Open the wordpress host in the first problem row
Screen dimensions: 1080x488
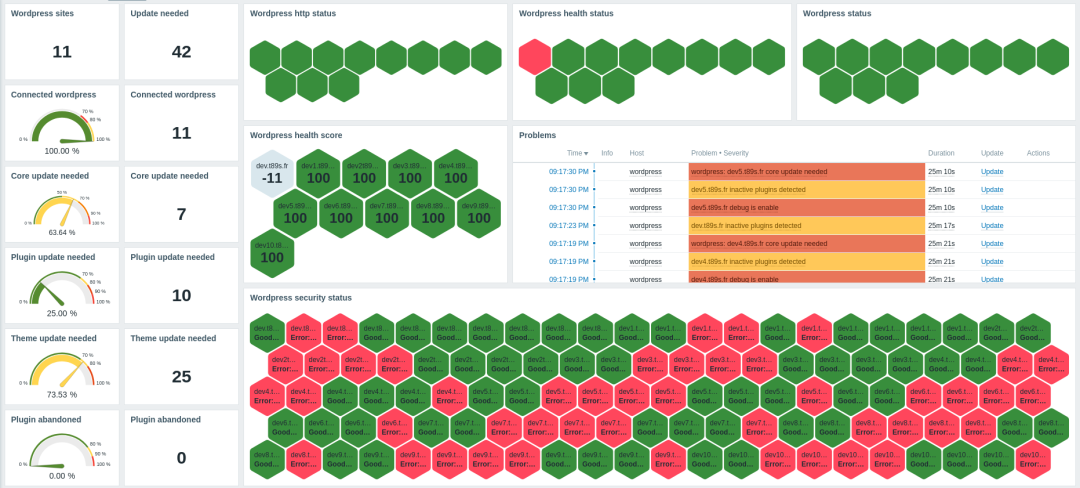[x=645, y=172]
